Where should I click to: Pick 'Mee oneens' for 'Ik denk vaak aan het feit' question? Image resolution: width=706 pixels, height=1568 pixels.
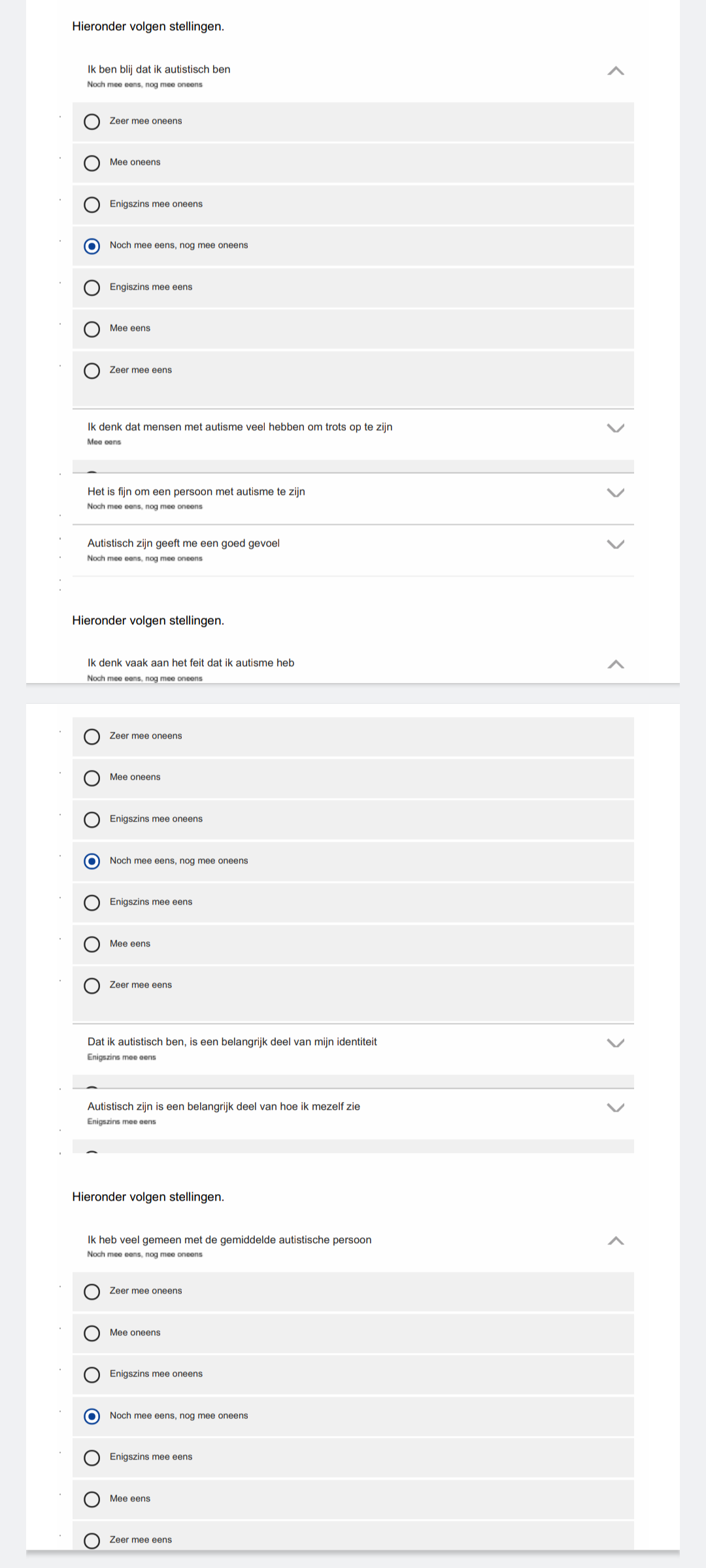coord(353,778)
